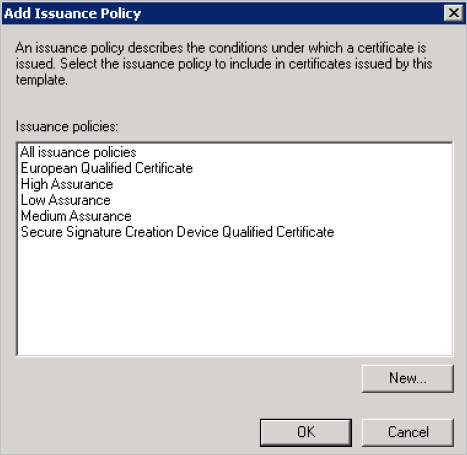Create a new issuance policy via New...
This screenshot has width=467, height=455.
(408, 378)
